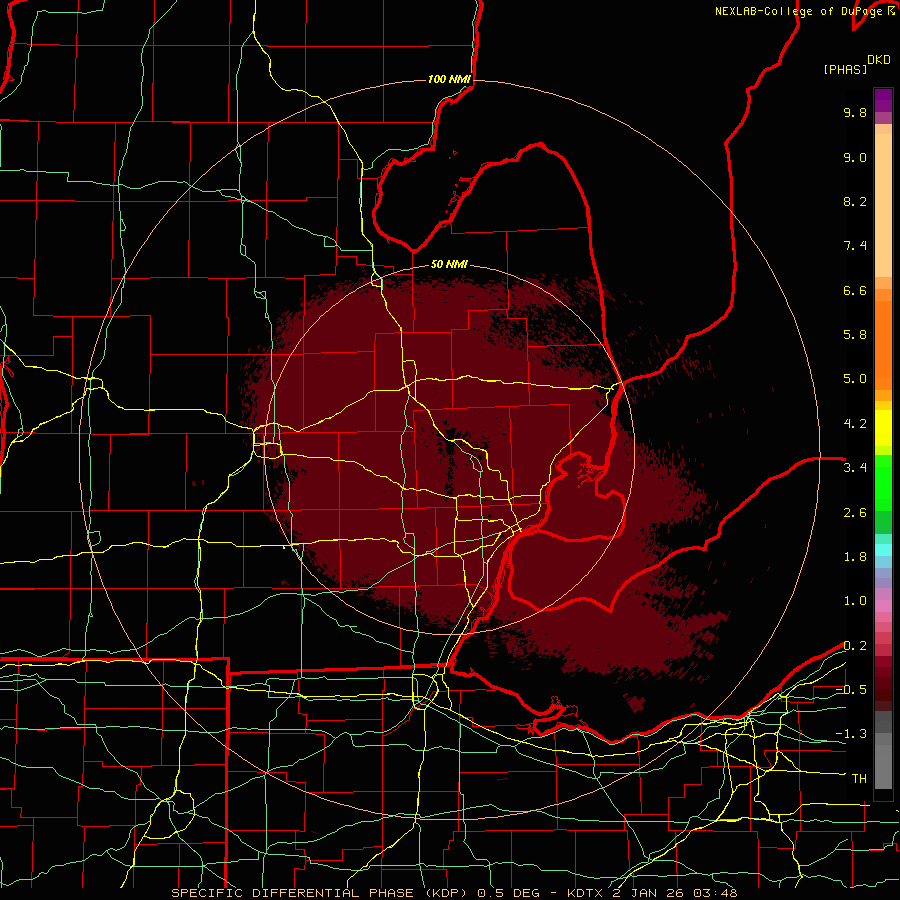Click the 1.0 scale value
Image resolution: width=900 pixels, height=900 pixels.
855,601
